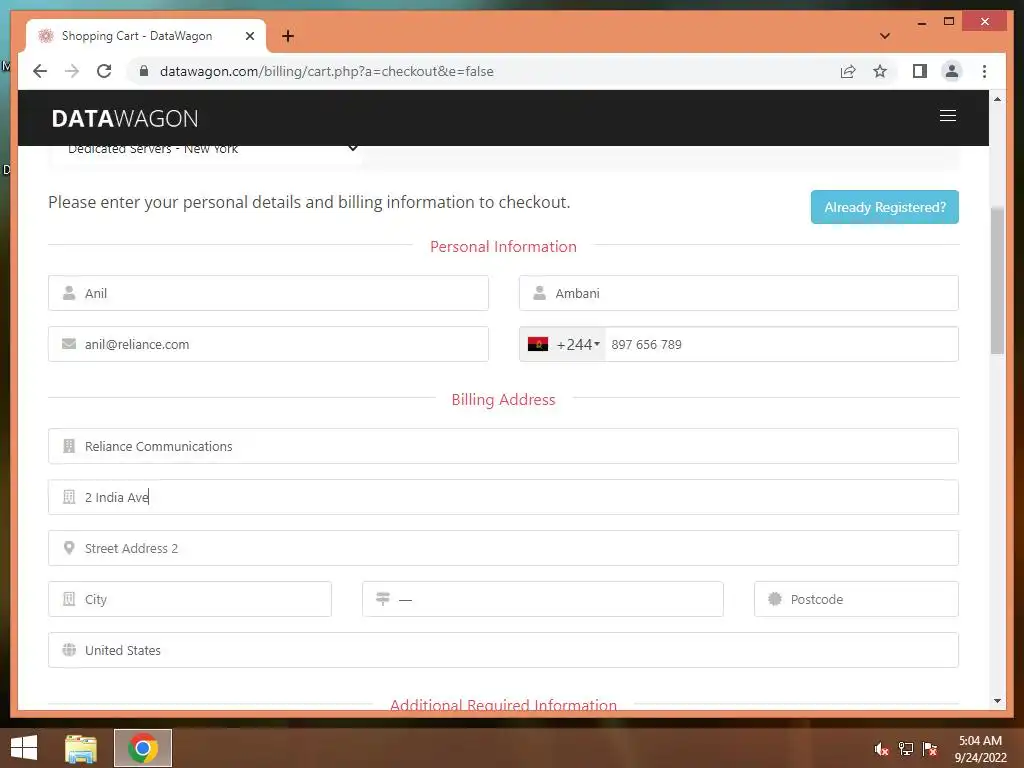Click the network tray icon
The height and width of the screenshot is (768, 1024).
(x=906, y=749)
